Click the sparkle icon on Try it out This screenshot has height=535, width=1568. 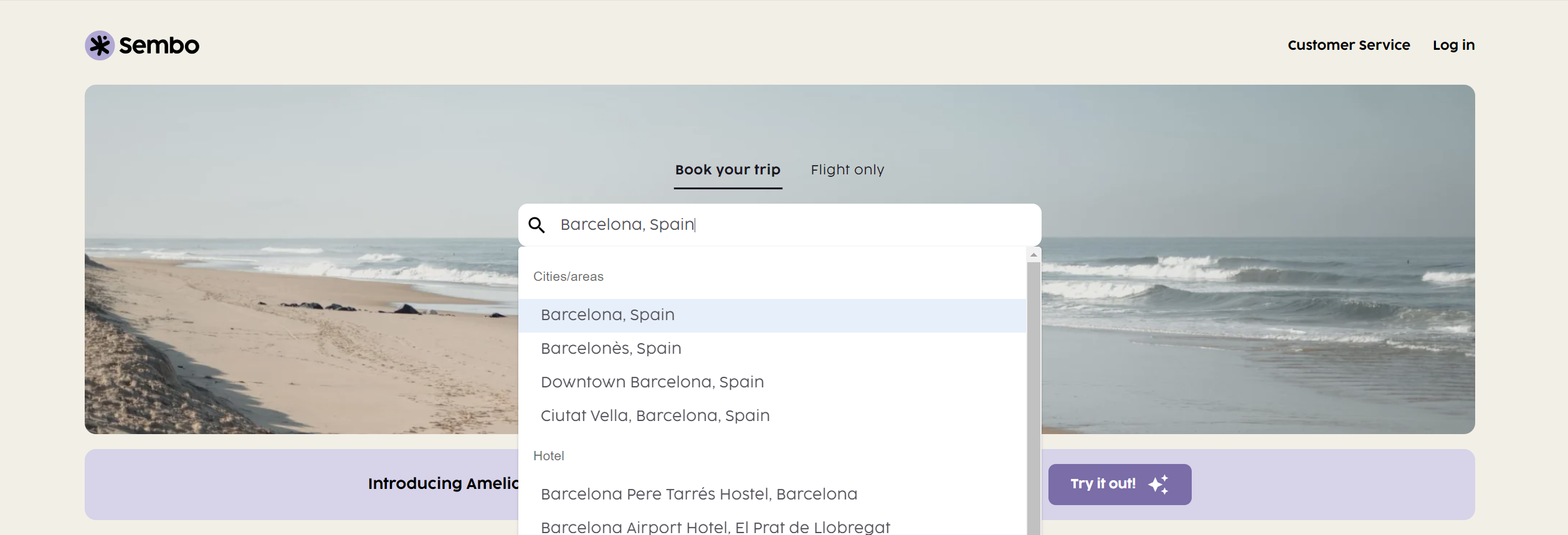pyautogui.click(x=1159, y=484)
